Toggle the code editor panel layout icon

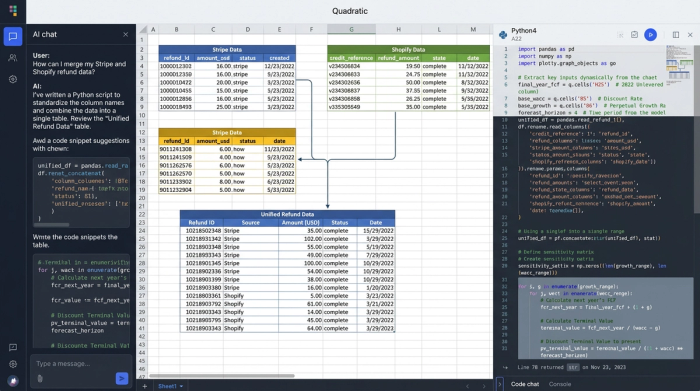pos(676,34)
